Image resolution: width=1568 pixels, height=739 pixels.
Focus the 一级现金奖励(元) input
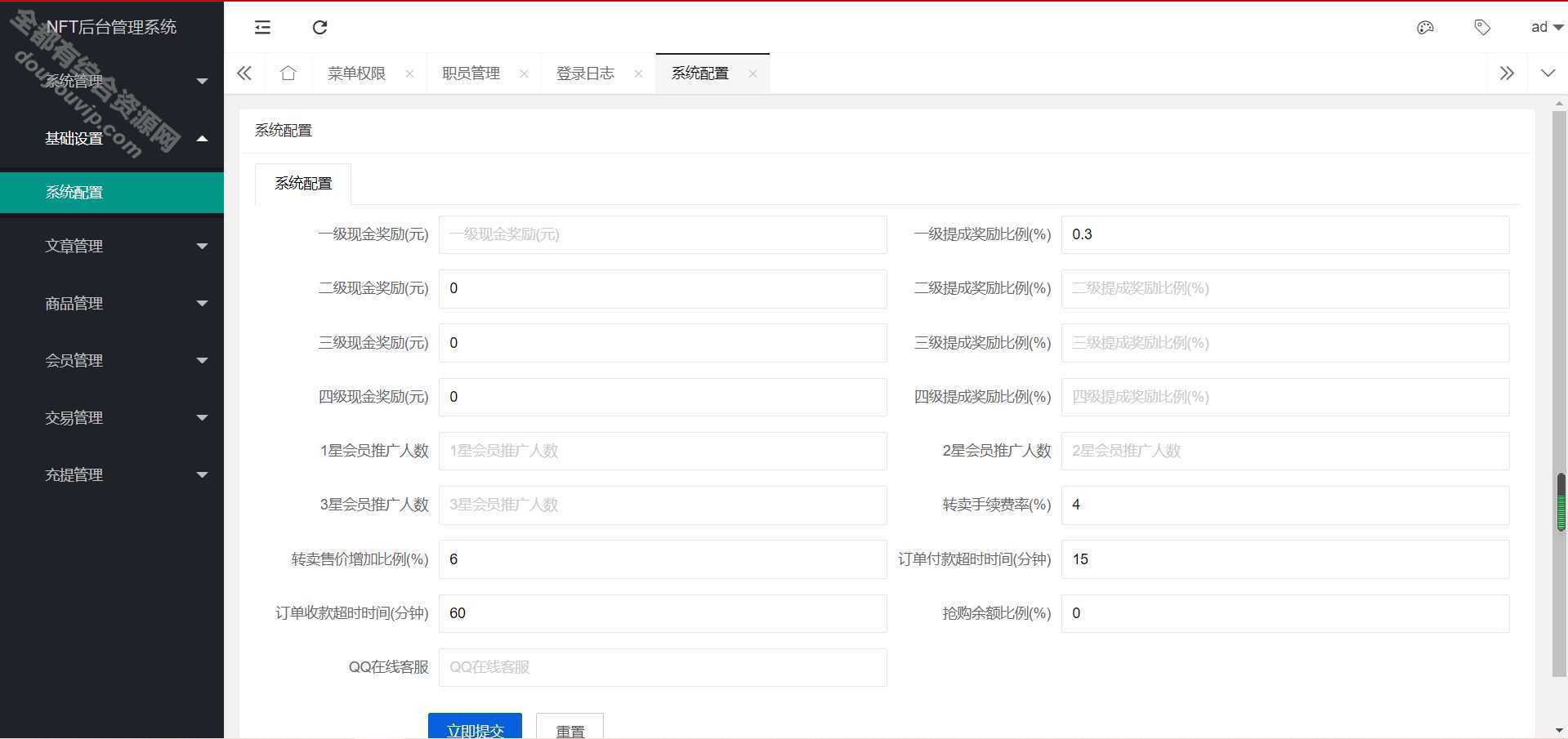(663, 234)
